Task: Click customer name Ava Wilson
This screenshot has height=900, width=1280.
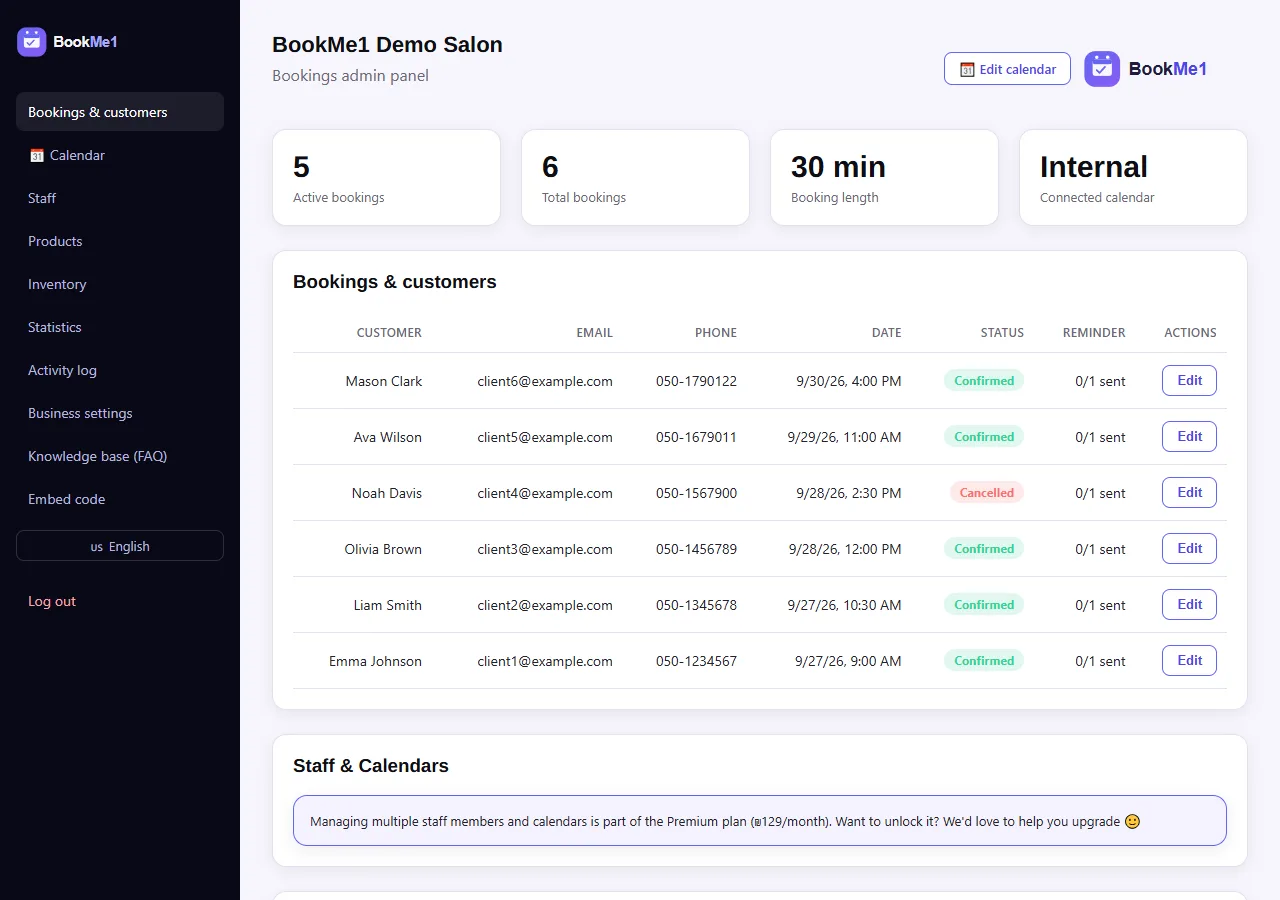Action: (x=388, y=437)
